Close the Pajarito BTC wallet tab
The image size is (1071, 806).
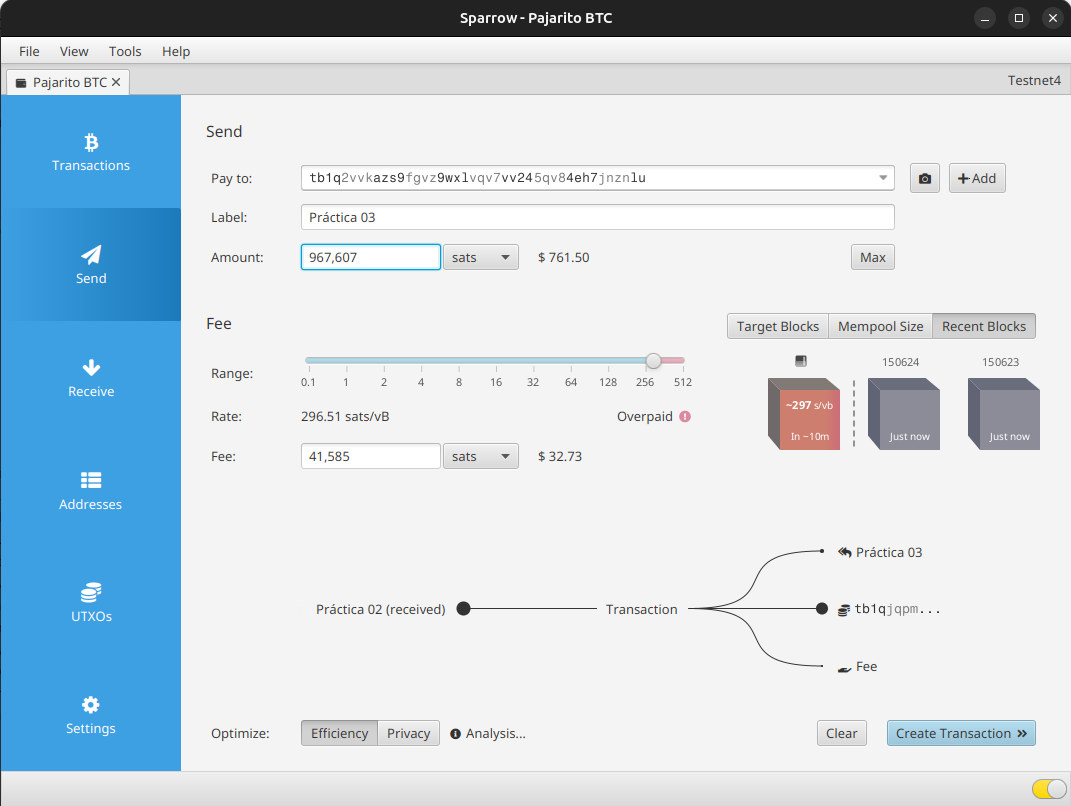(116, 82)
